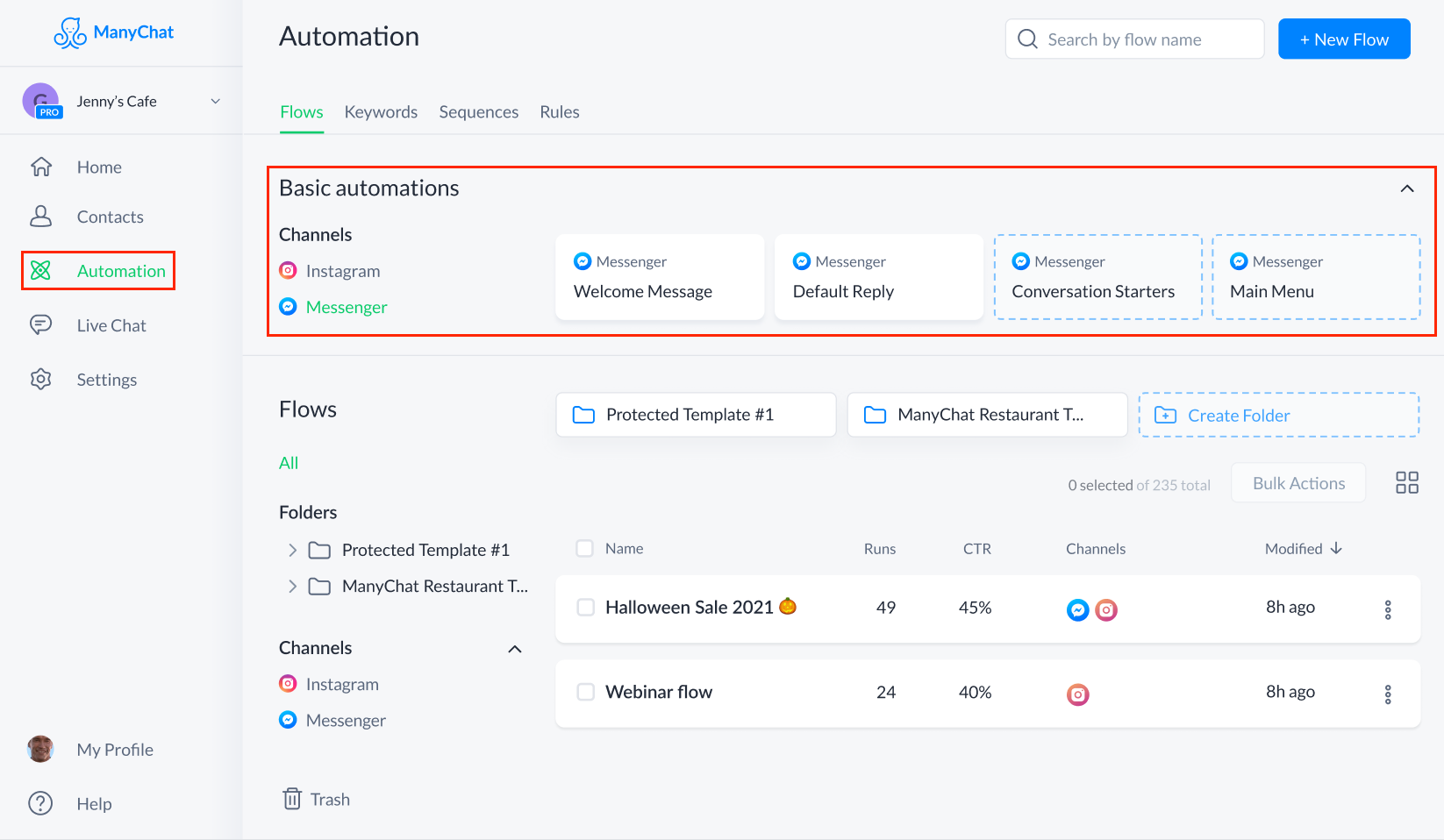Select All flows filter

point(289,463)
